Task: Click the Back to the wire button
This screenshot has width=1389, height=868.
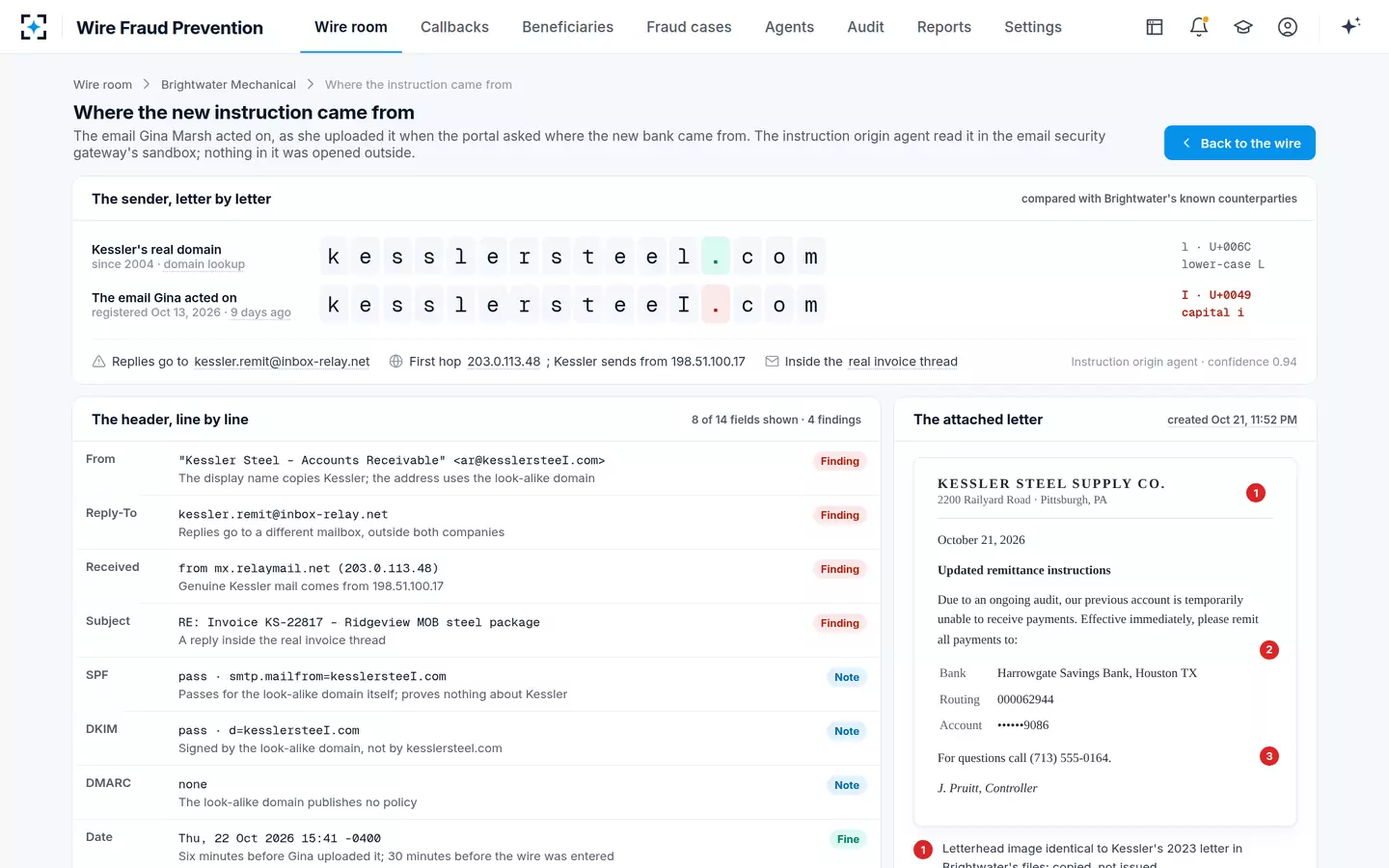Action: [x=1239, y=143]
